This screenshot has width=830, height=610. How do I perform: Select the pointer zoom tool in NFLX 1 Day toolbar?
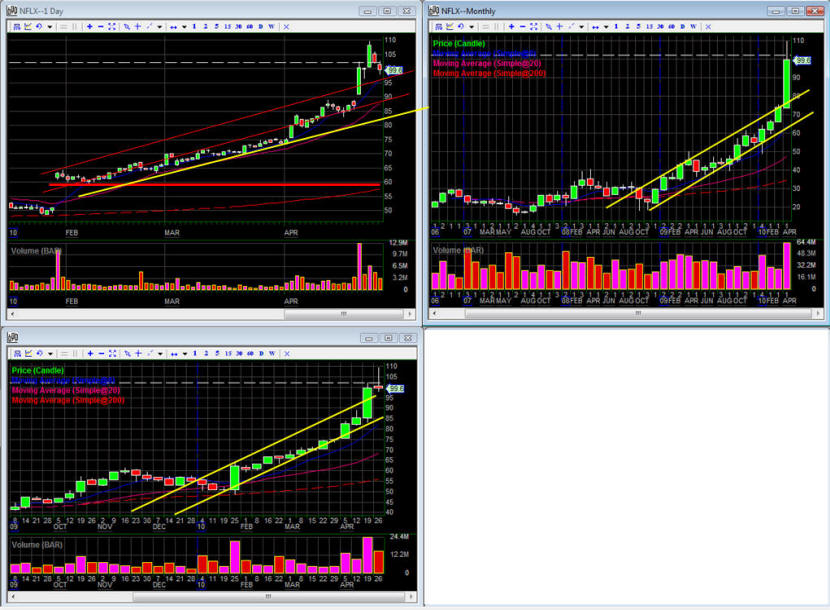pos(127,26)
